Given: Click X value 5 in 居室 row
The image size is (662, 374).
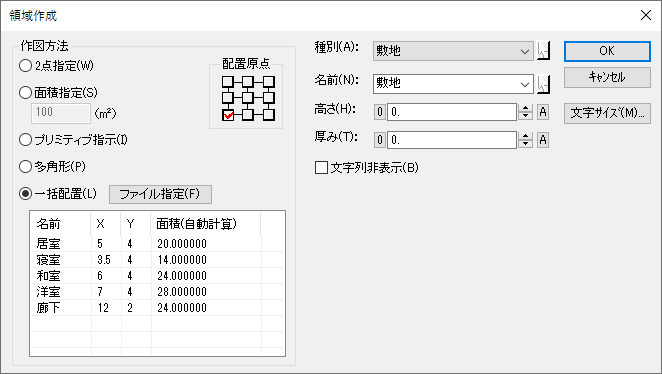Looking at the screenshot, I should click(x=100, y=244).
